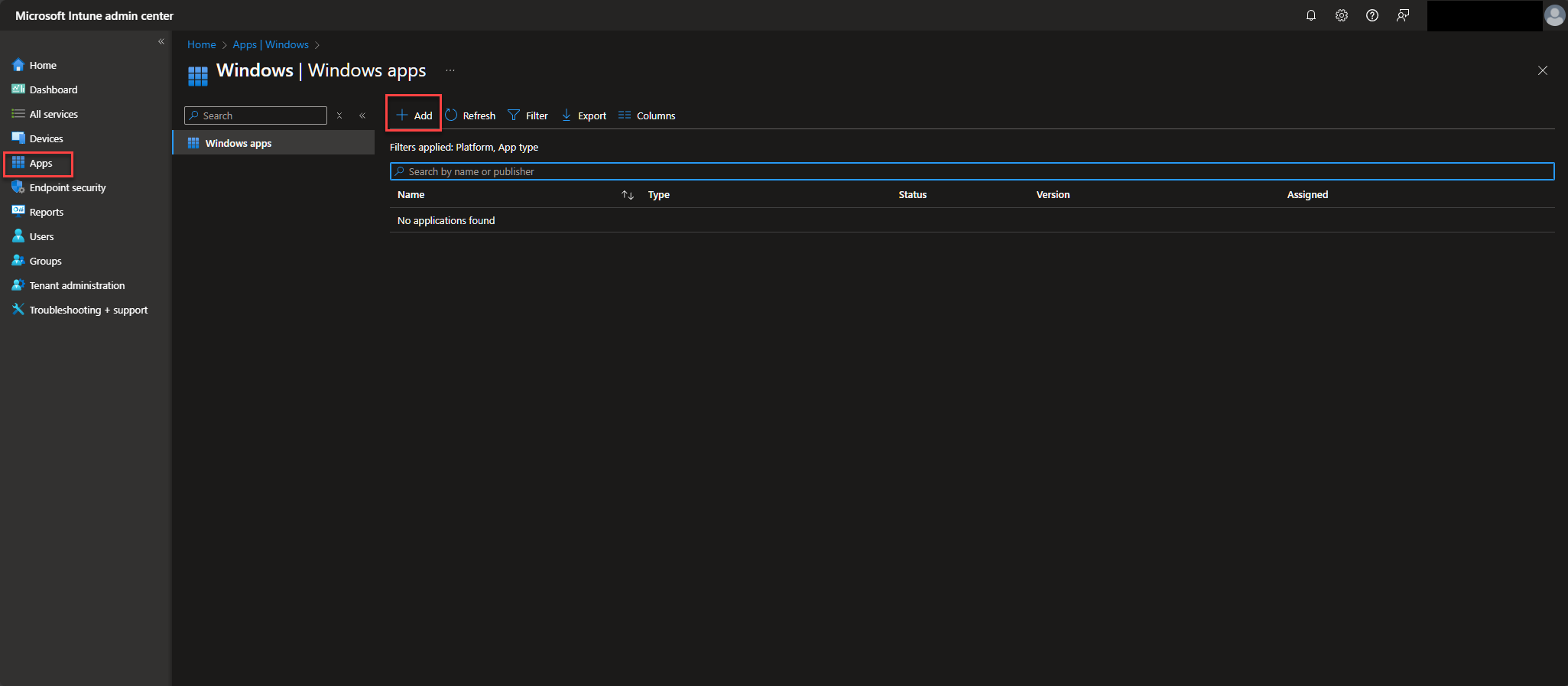Open the feedback icon in header

pos(1403,15)
